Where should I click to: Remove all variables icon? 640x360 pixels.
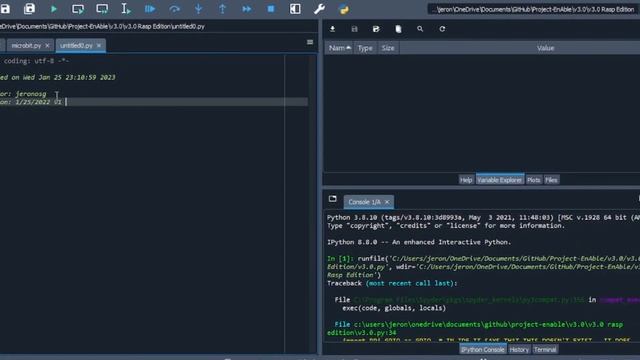coord(398,29)
